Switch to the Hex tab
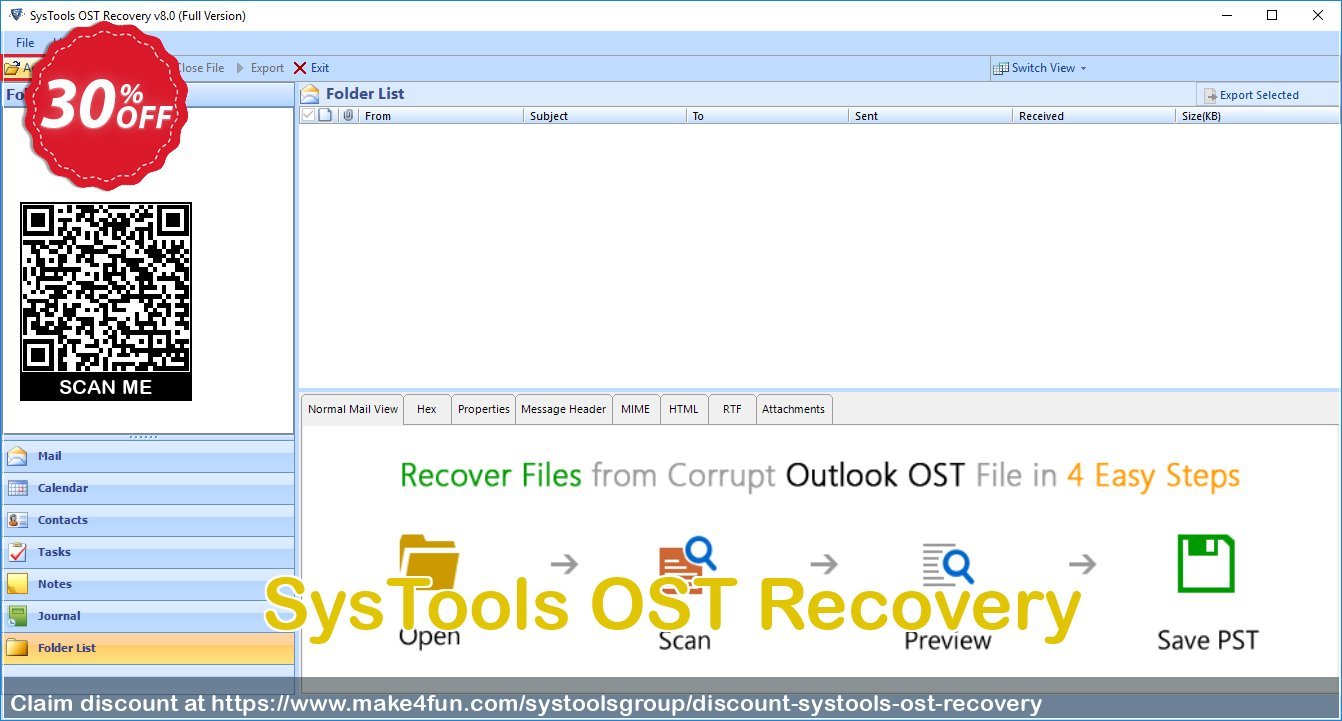 click(x=427, y=409)
